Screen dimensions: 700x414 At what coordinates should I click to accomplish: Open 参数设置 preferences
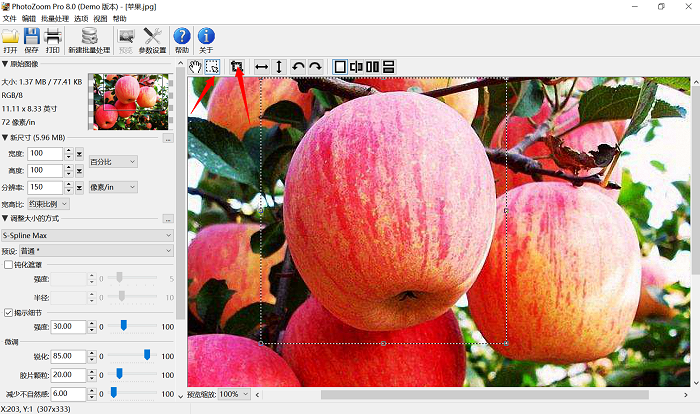152,40
